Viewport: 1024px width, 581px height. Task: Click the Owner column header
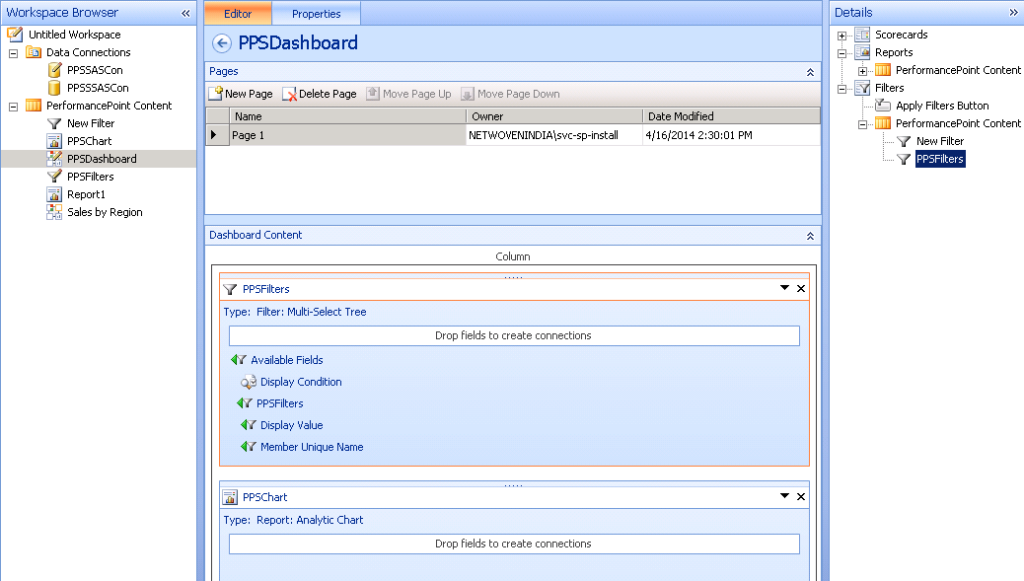point(554,116)
